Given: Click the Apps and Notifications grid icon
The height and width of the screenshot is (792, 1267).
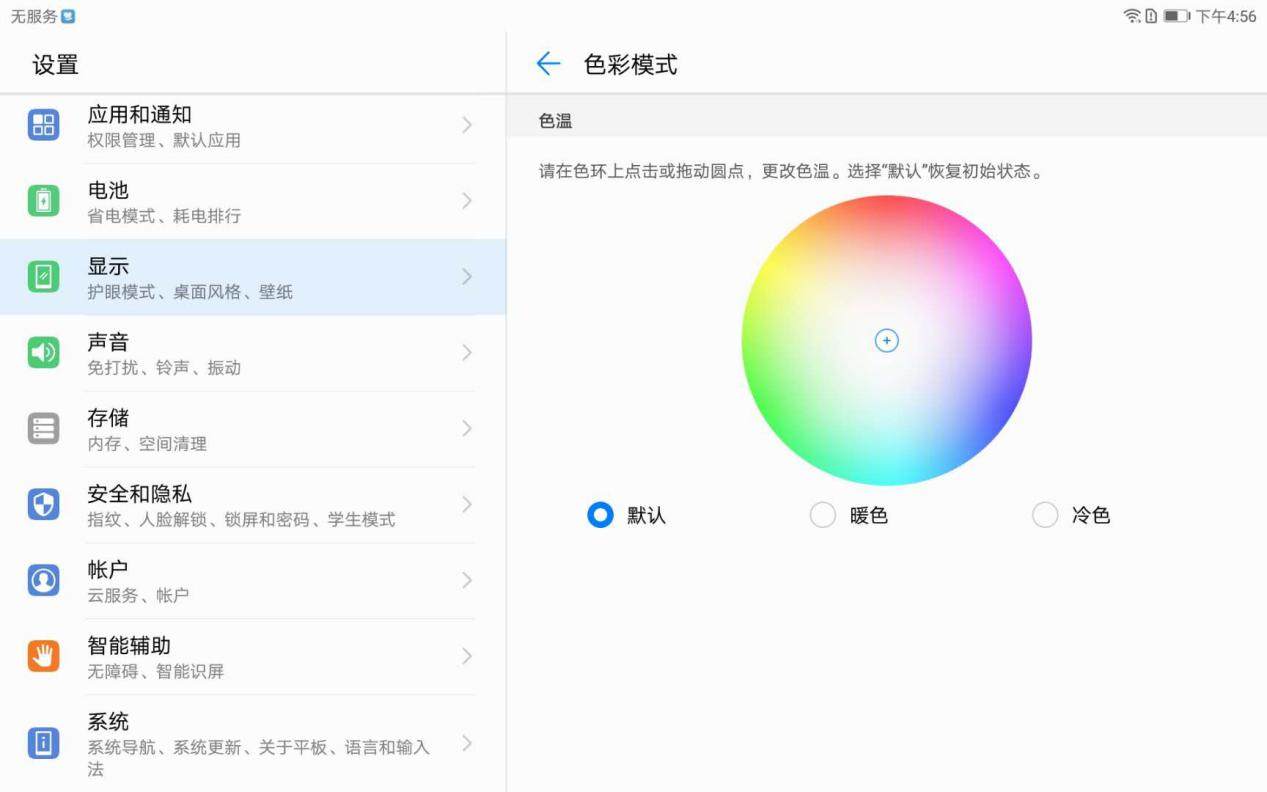Looking at the screenshot, I should click(x=43, y=125).
